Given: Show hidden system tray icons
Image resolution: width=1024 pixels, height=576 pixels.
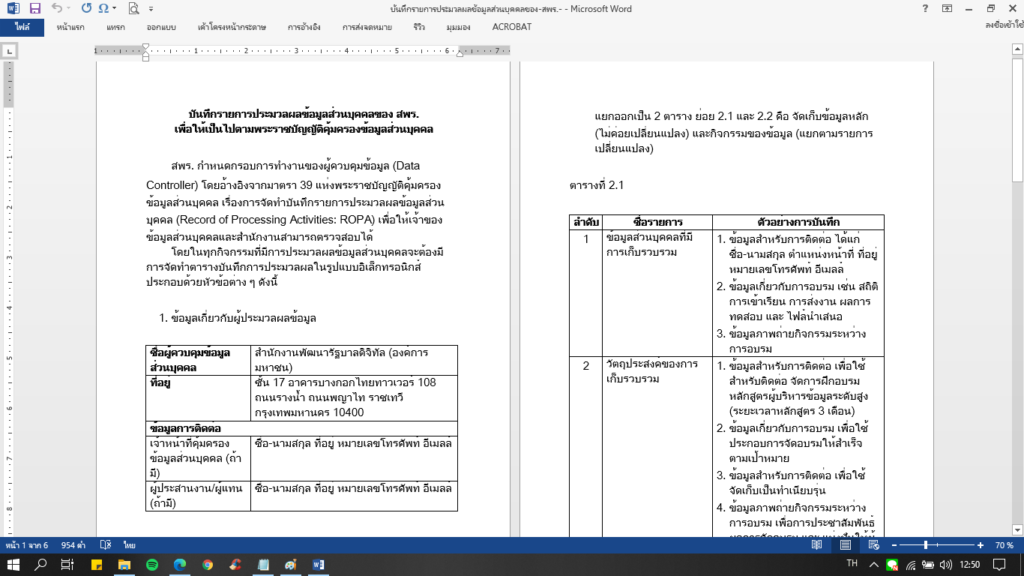Looking at the screenshot, I should pyautogui.click(x=874, y=565).
